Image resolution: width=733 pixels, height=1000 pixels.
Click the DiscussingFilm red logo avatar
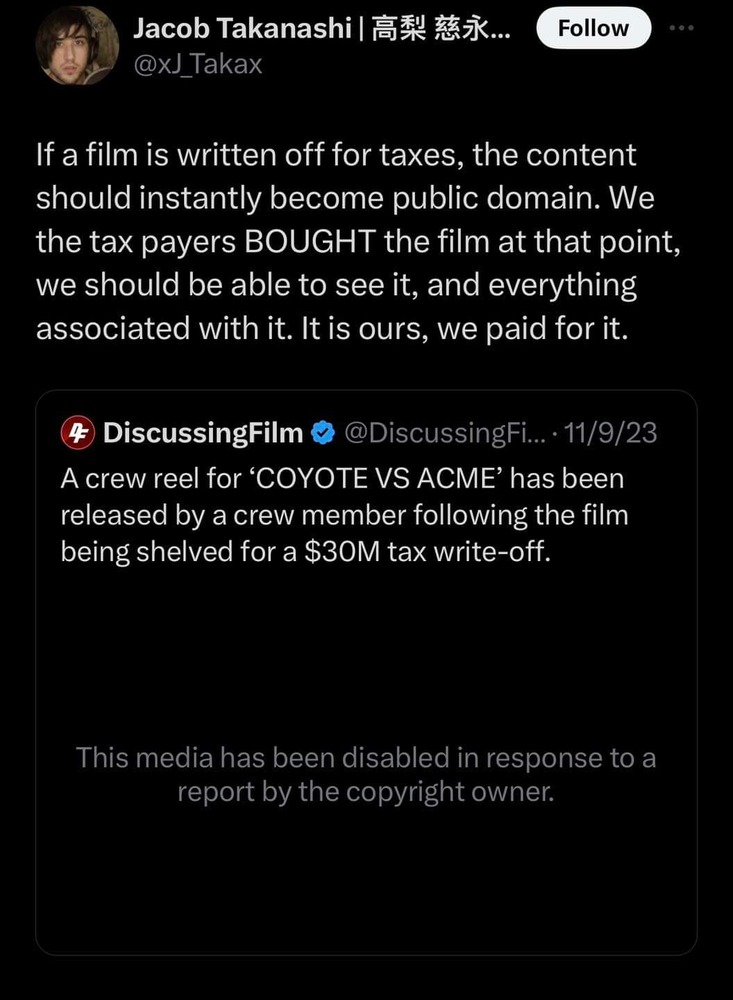click(77, 433)
